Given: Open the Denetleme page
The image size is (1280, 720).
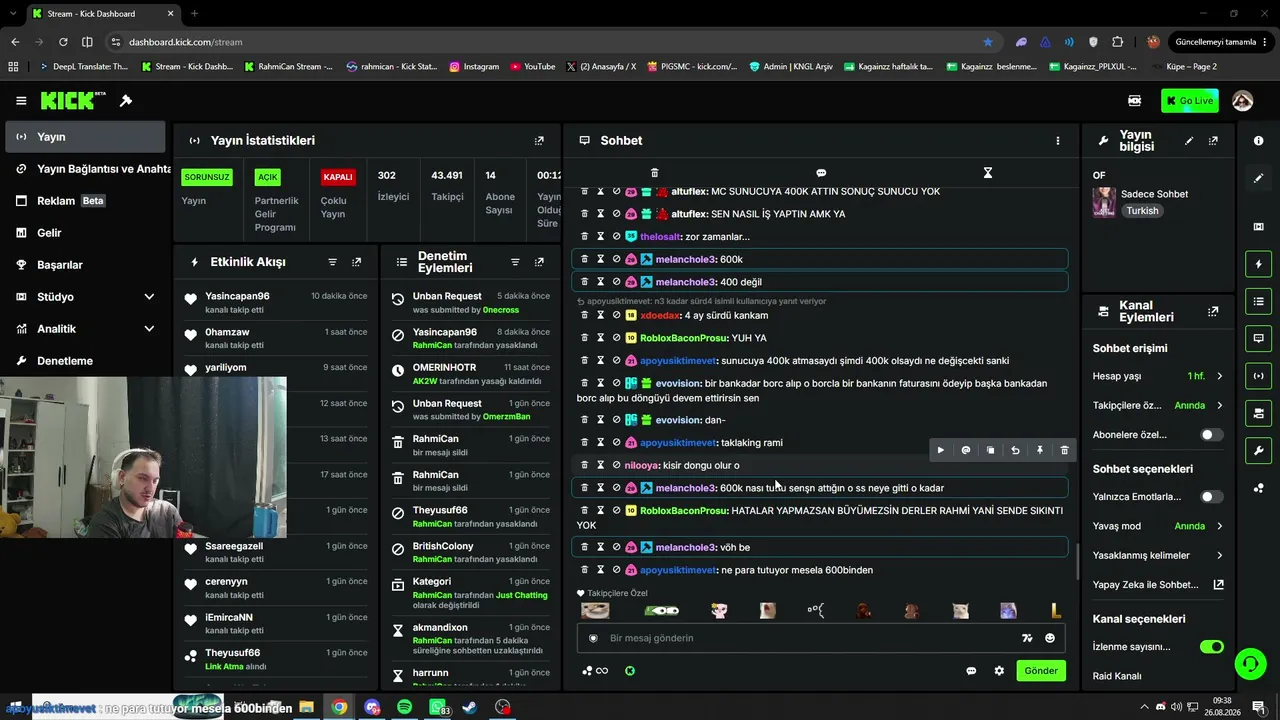Looking at the screenshot, I should [84, 361].
